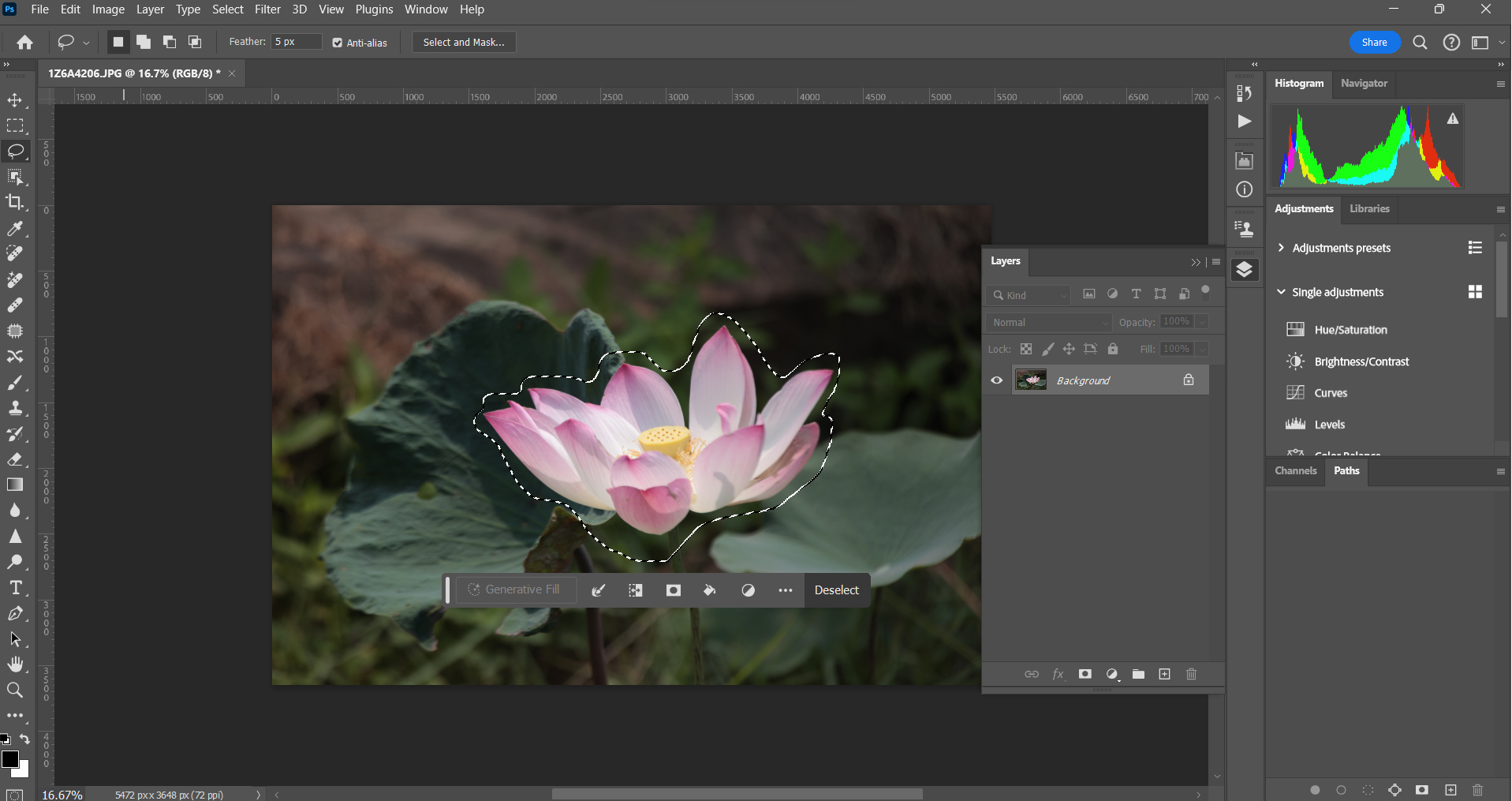Screen dimensions: 1512x801
Task: Open the layer blend mode dropdown
Action: click(x=1048, y=322)
